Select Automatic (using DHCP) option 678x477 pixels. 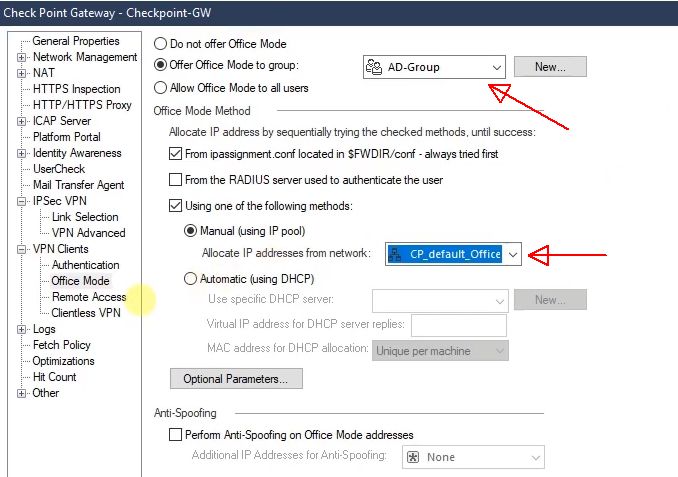[x=190, y=279]
